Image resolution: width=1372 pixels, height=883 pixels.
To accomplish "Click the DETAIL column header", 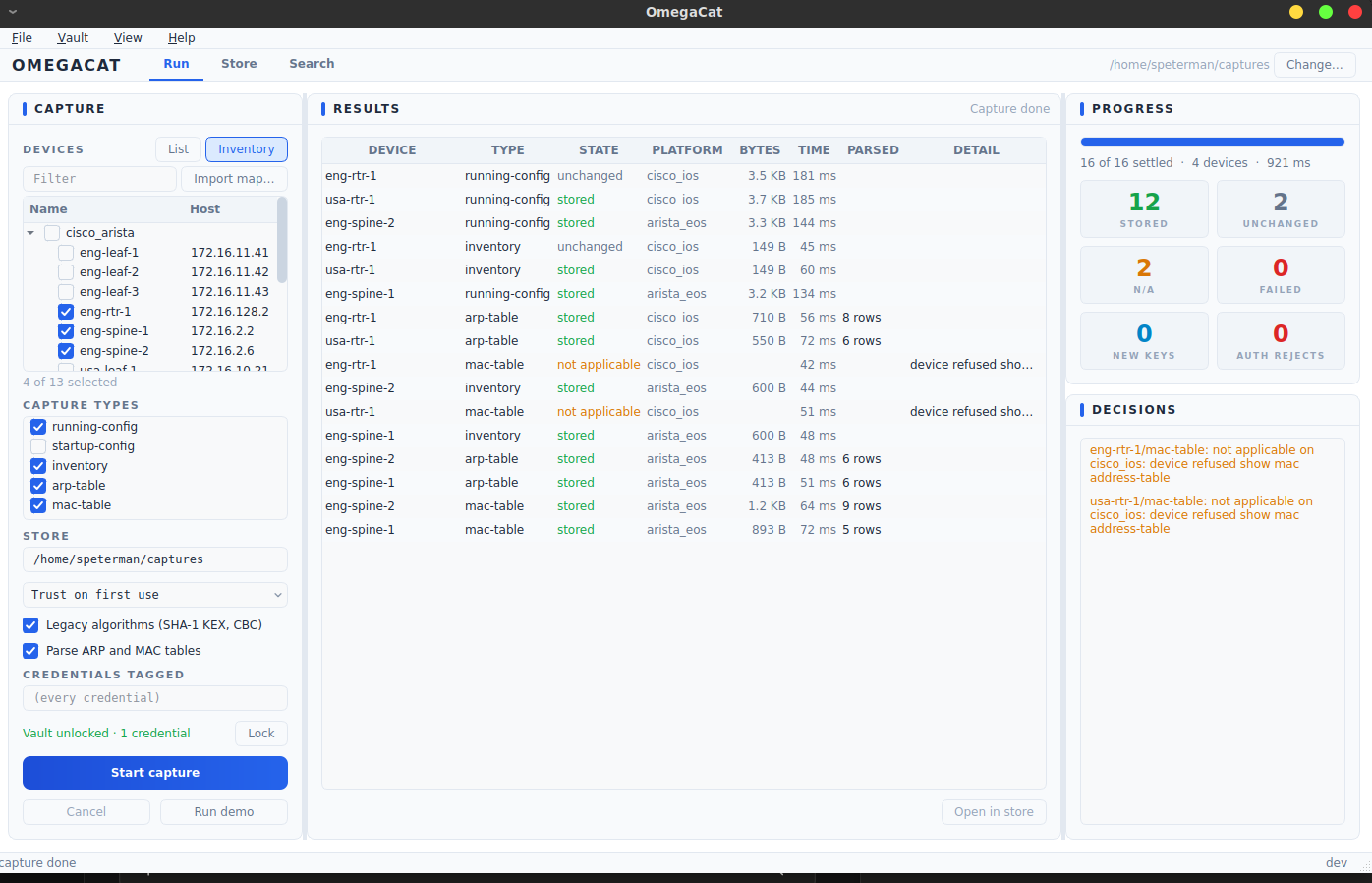I will pos(976,150).
